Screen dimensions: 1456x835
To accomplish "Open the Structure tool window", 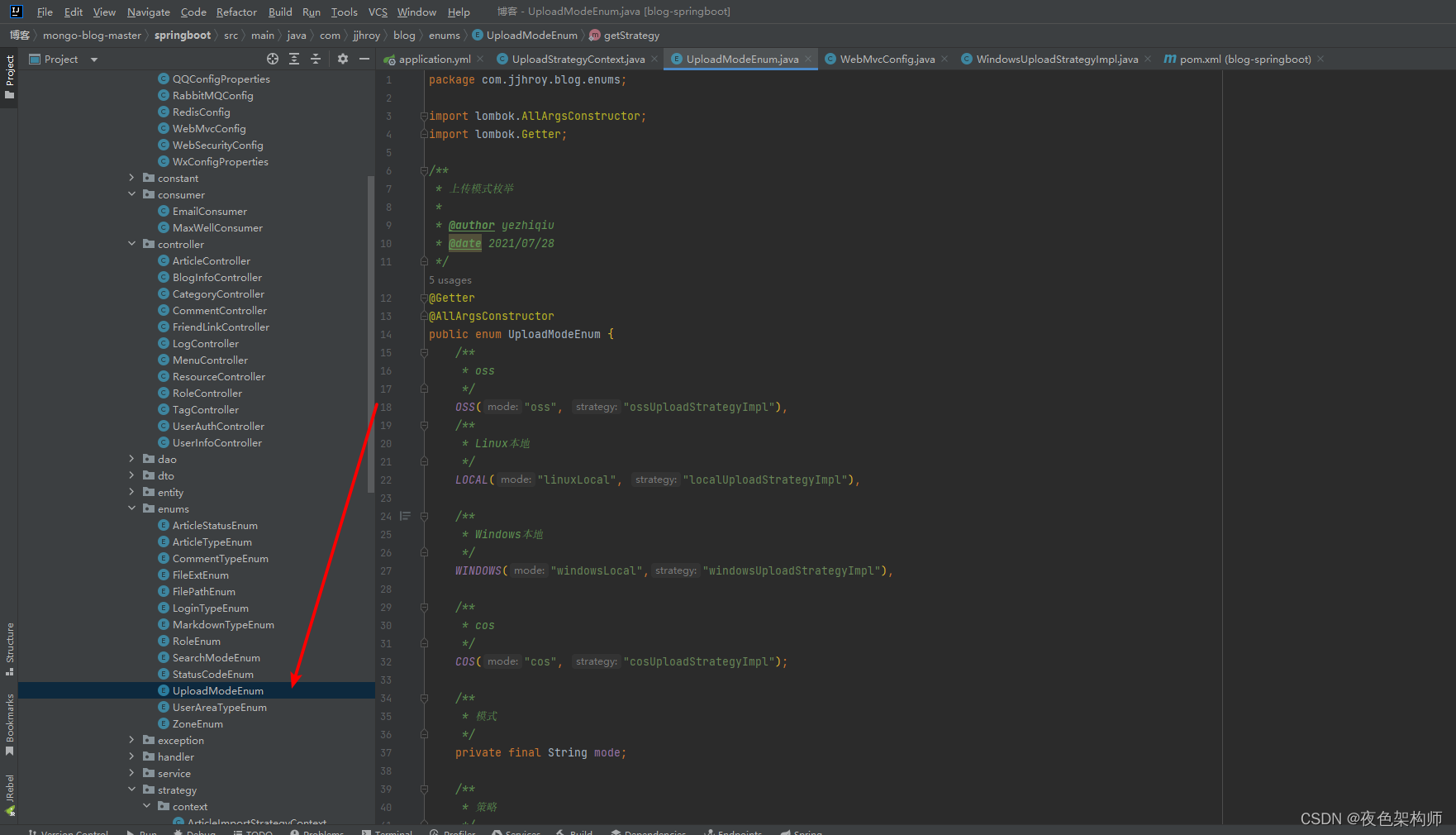I will tap(10, 647).
